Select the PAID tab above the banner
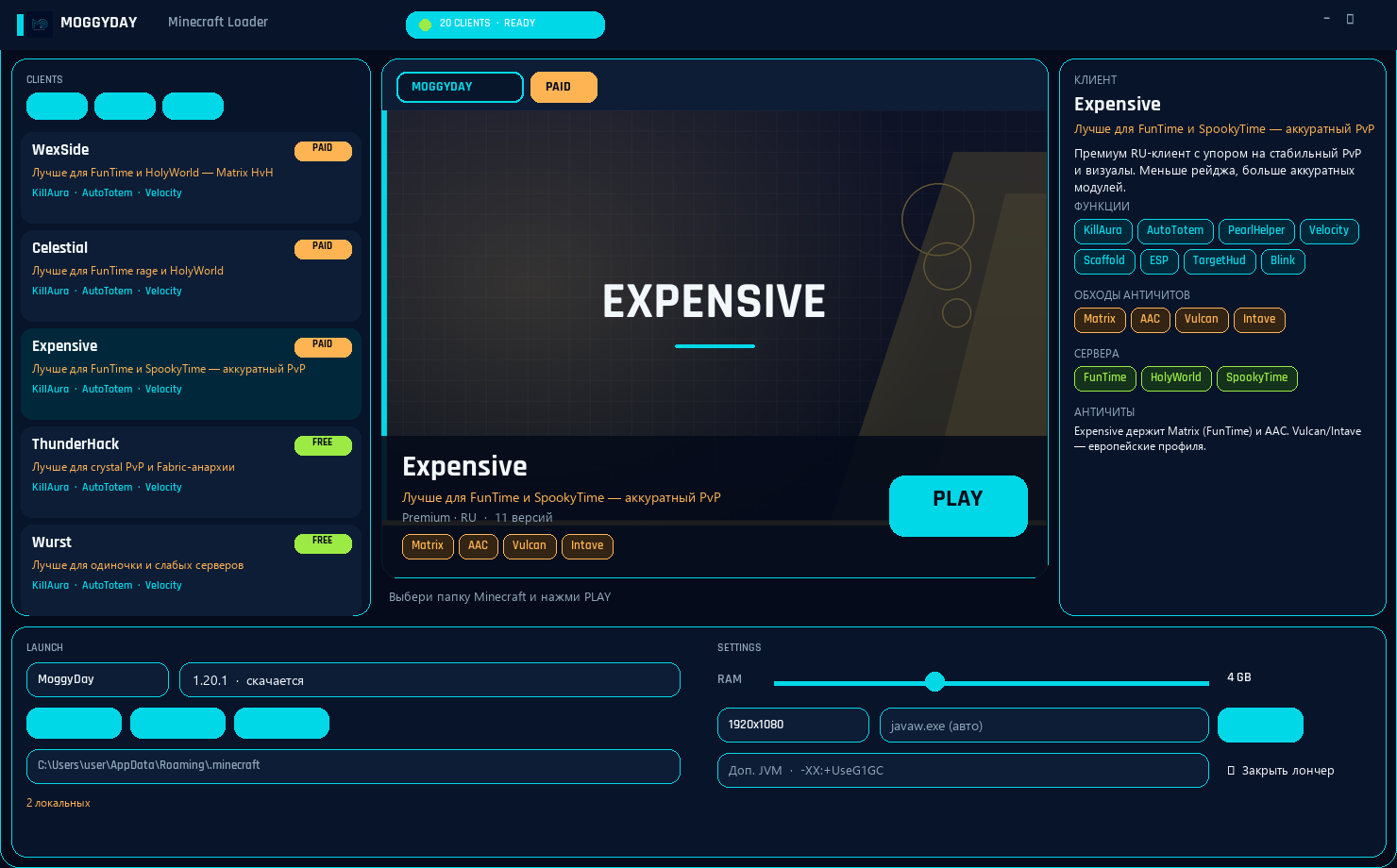This screenshot has width=1397, height=868. tap(564, 87)
